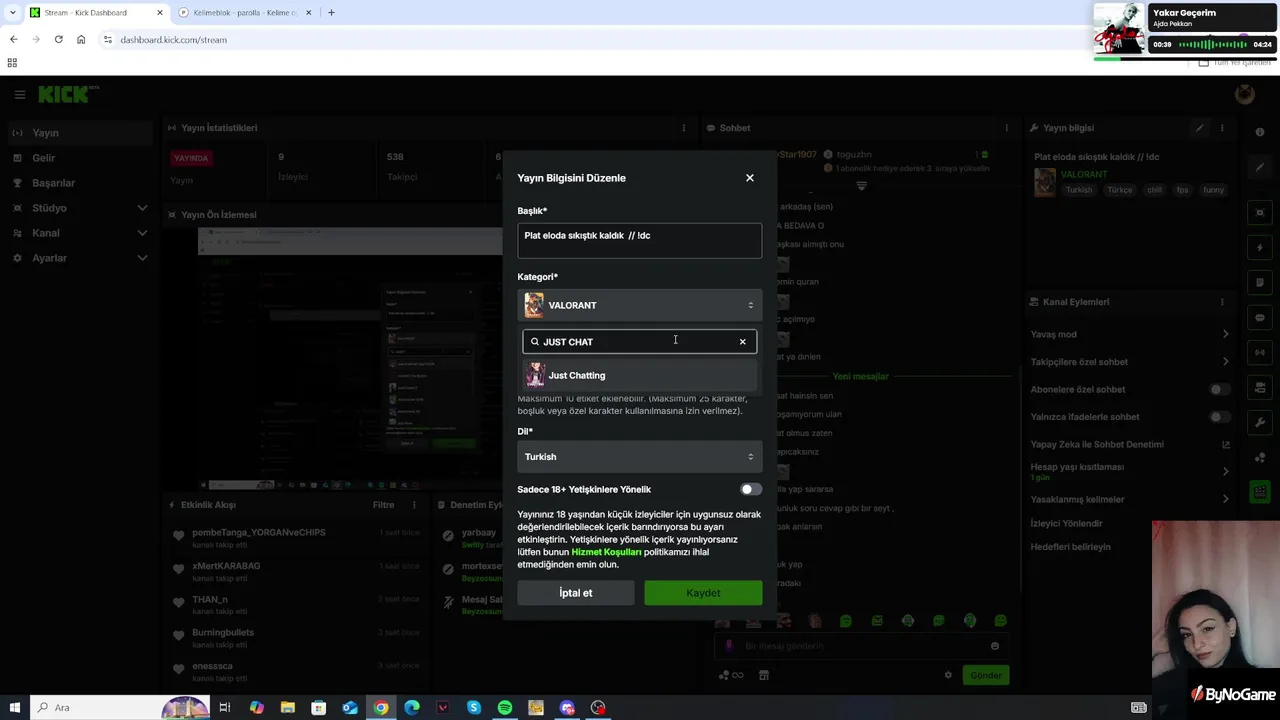The height and width of the screenshot is (720, 1280).
Task: Click İzleyici Yönlendir action
Action: point(1067,523)
